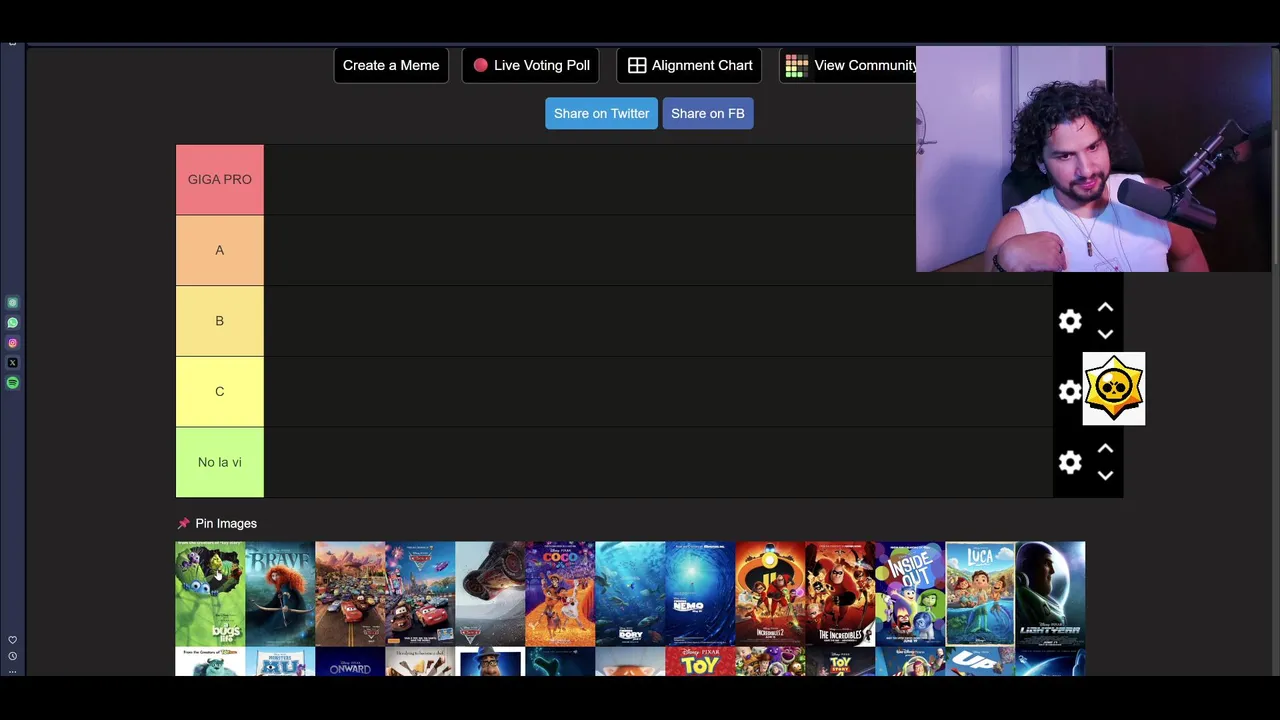Pick the Up poster
This screenshot has height=720, width=1280.
pyautogui.click(x=980, y=661)
